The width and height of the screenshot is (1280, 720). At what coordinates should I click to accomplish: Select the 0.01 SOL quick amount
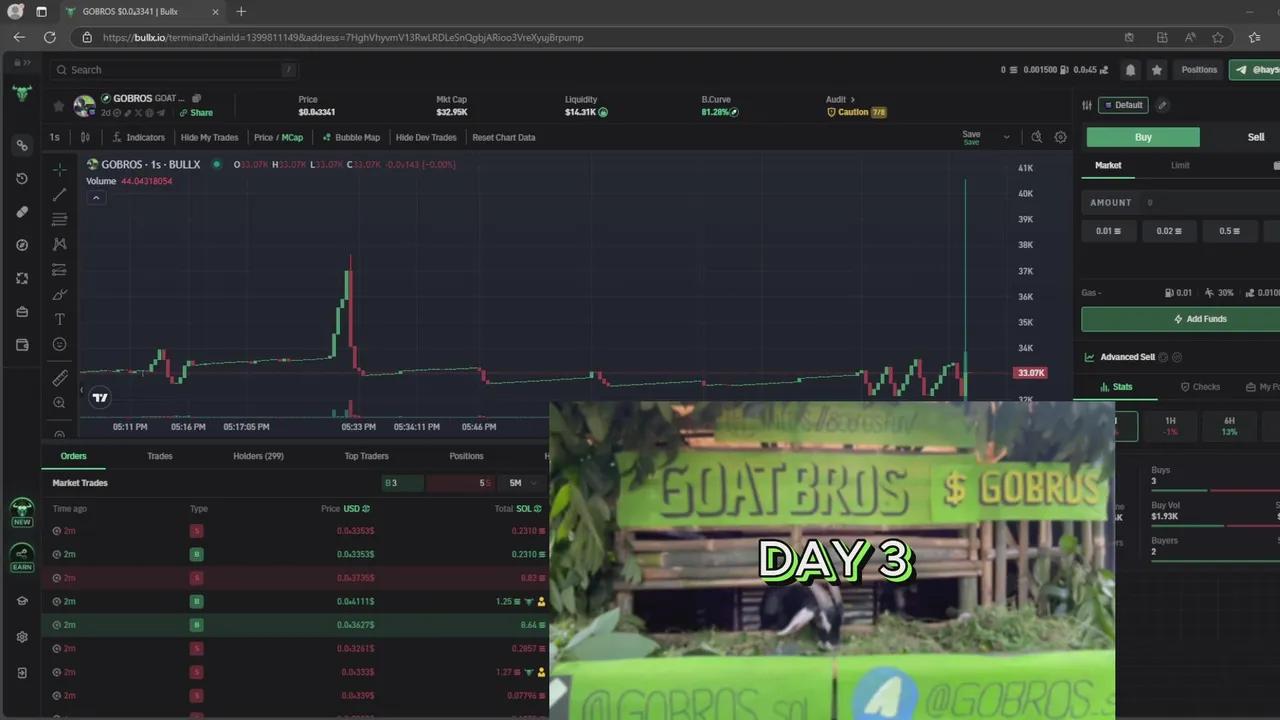(1108, 231)
